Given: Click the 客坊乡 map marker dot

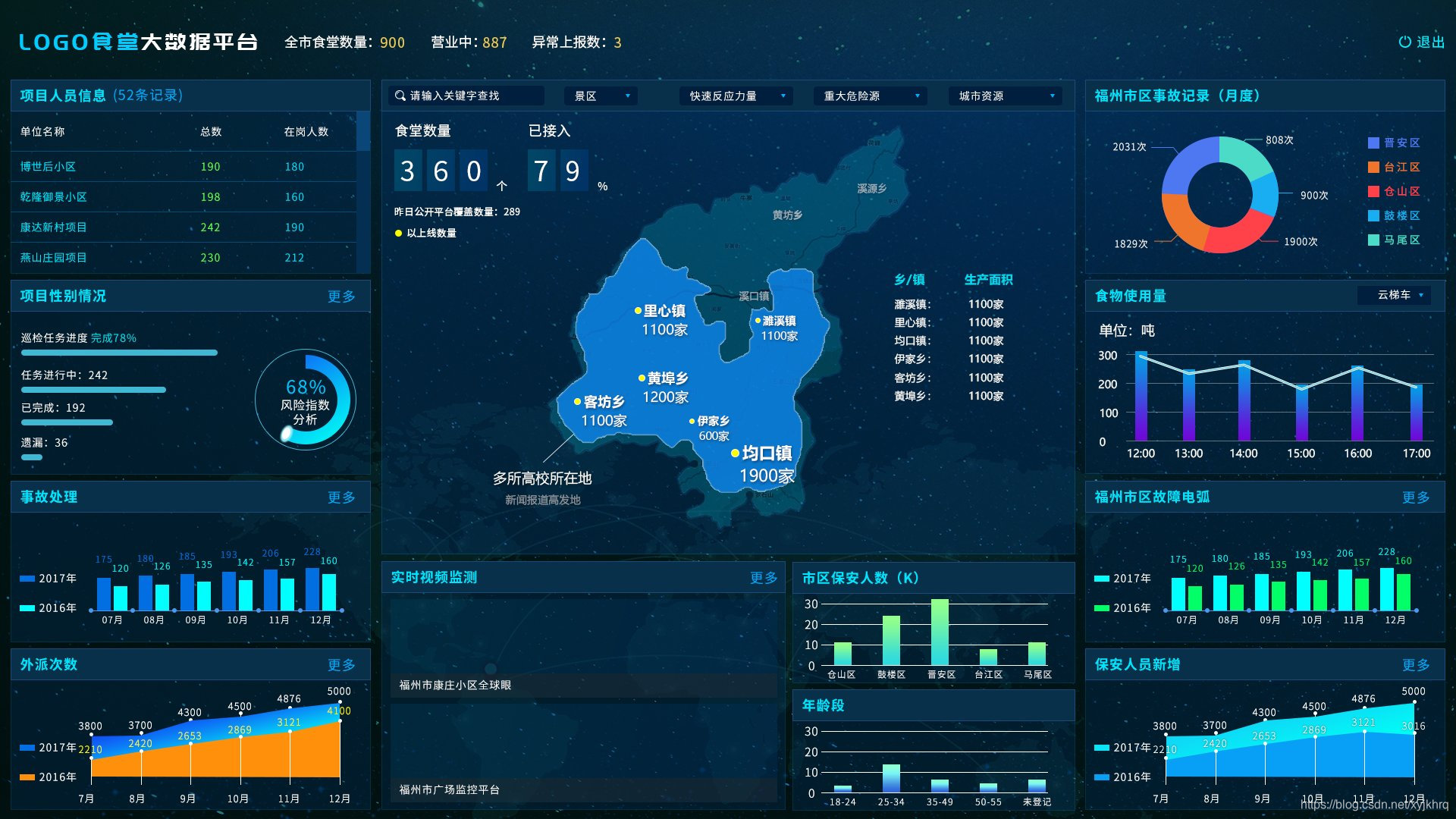Looking at the screenshot, I should [x=577, y=402].
